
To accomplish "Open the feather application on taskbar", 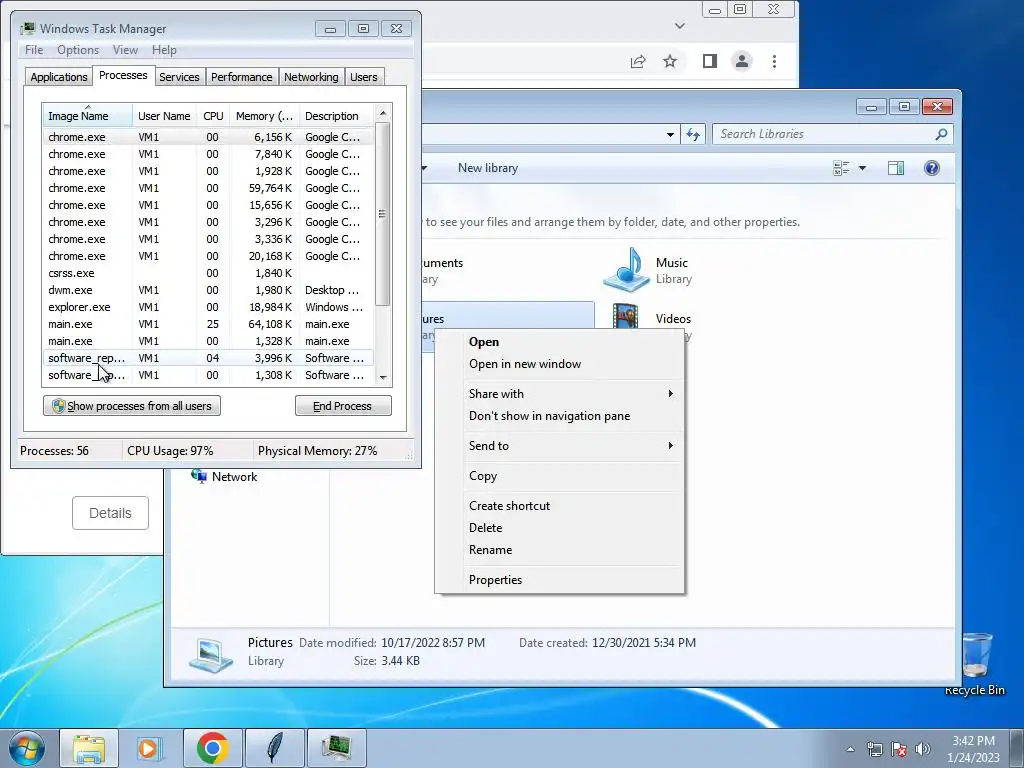I will 275,748.
